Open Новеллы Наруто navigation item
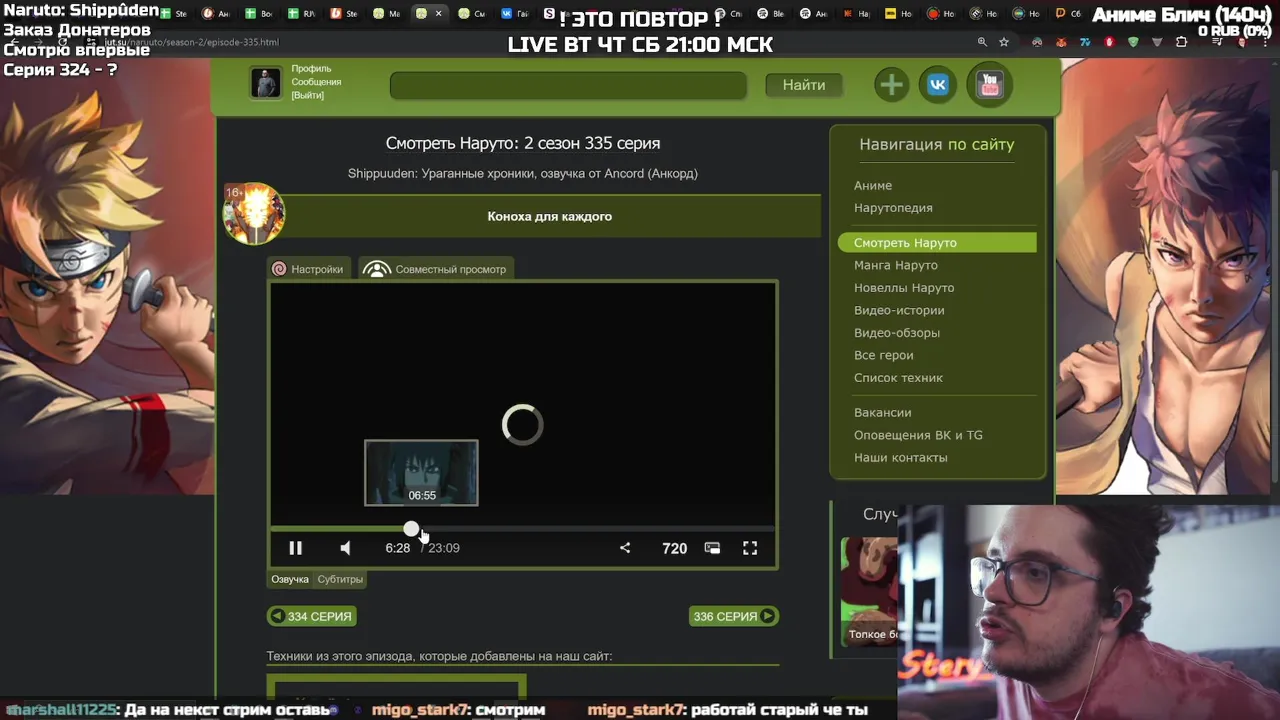1280x720 pixels. coord(904,288)
